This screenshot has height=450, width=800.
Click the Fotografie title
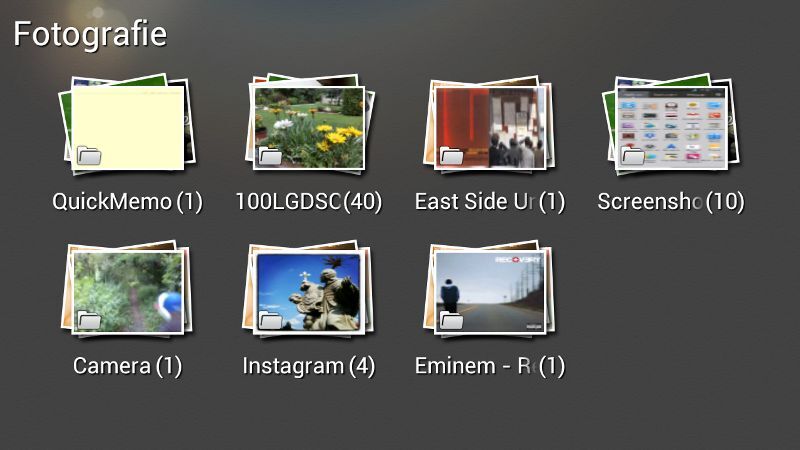90,35
